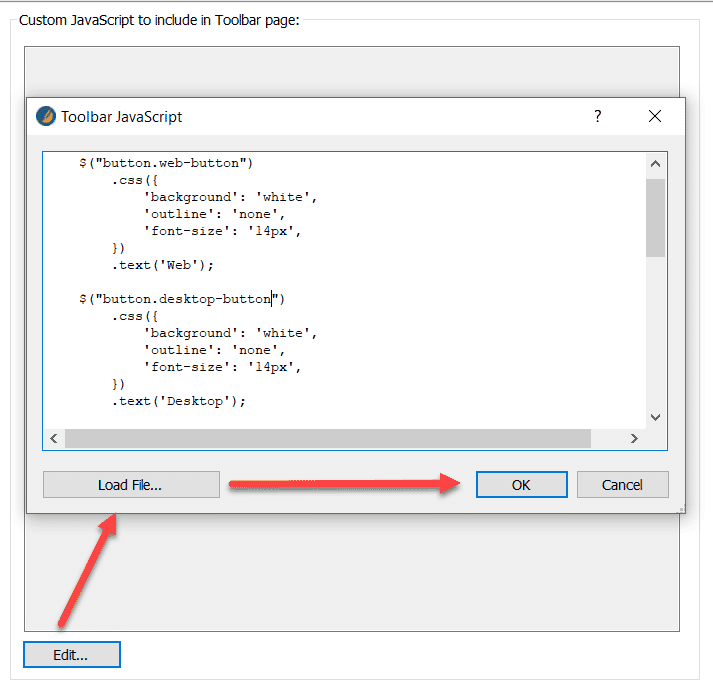Click the second 'background': 'white' line
Viewport: 713px width, 682px height.
[x=230, y=333]
